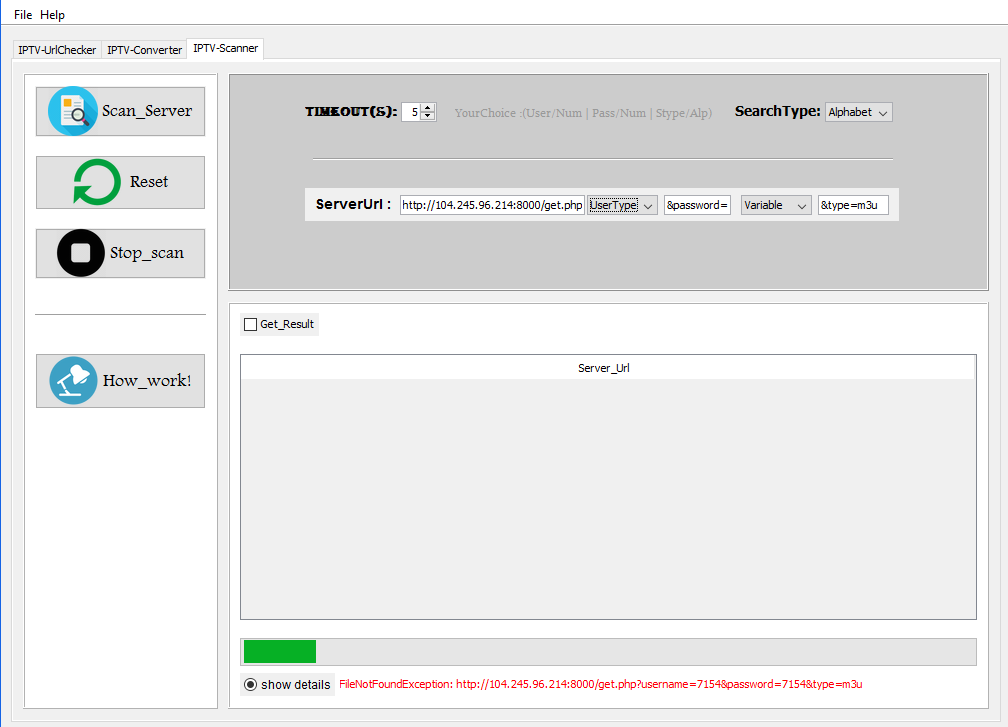
Task: Select the IPTV-Scanner tab
Action: tap(225, 48)
